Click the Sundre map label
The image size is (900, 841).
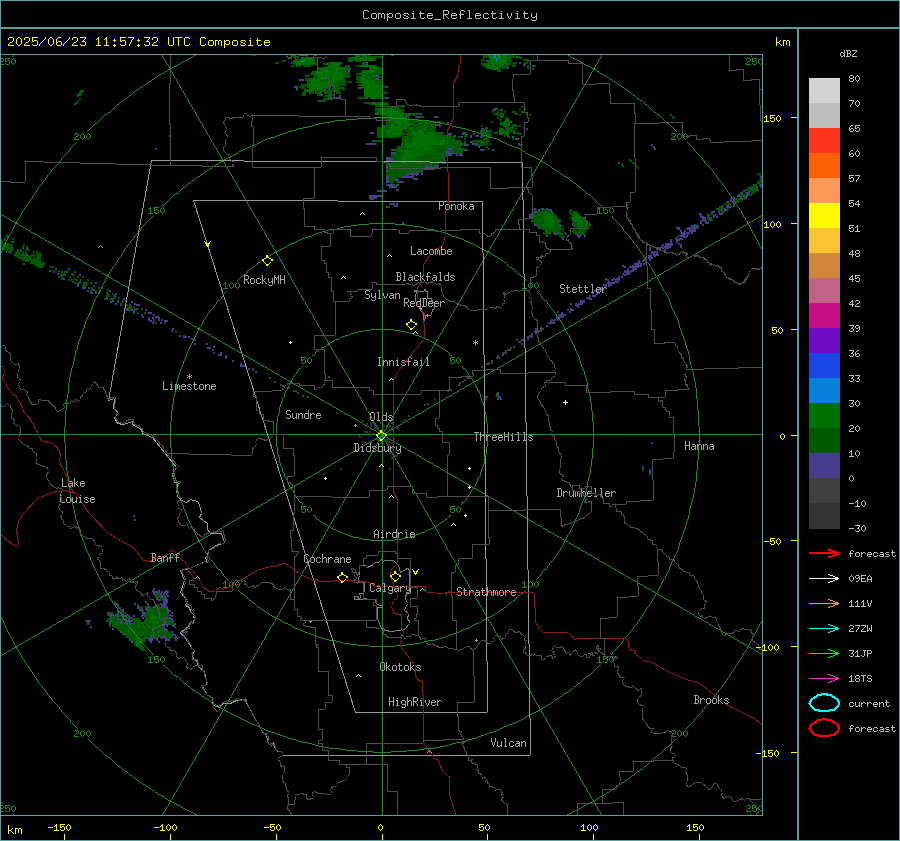303,414
